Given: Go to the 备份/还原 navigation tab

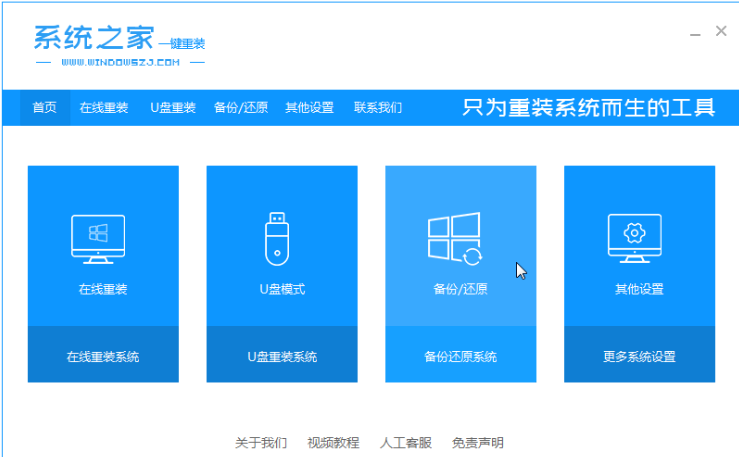Looking at the screenshot, I should pyautogui.click(x=240, y=108).
